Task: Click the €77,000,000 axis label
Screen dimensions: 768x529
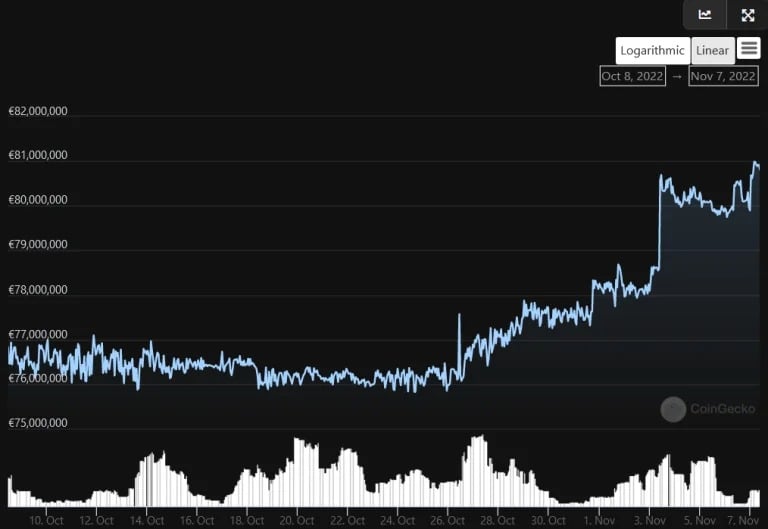Action: pyautogui.click(x=38, y=335)
